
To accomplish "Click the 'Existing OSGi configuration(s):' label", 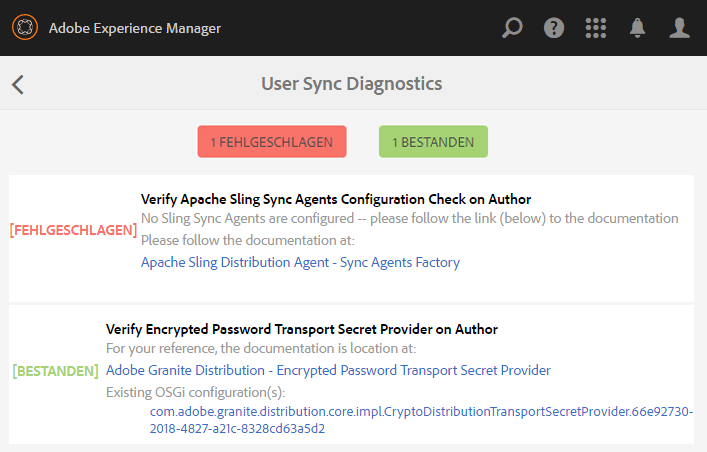I will click(x=188, y=391).
